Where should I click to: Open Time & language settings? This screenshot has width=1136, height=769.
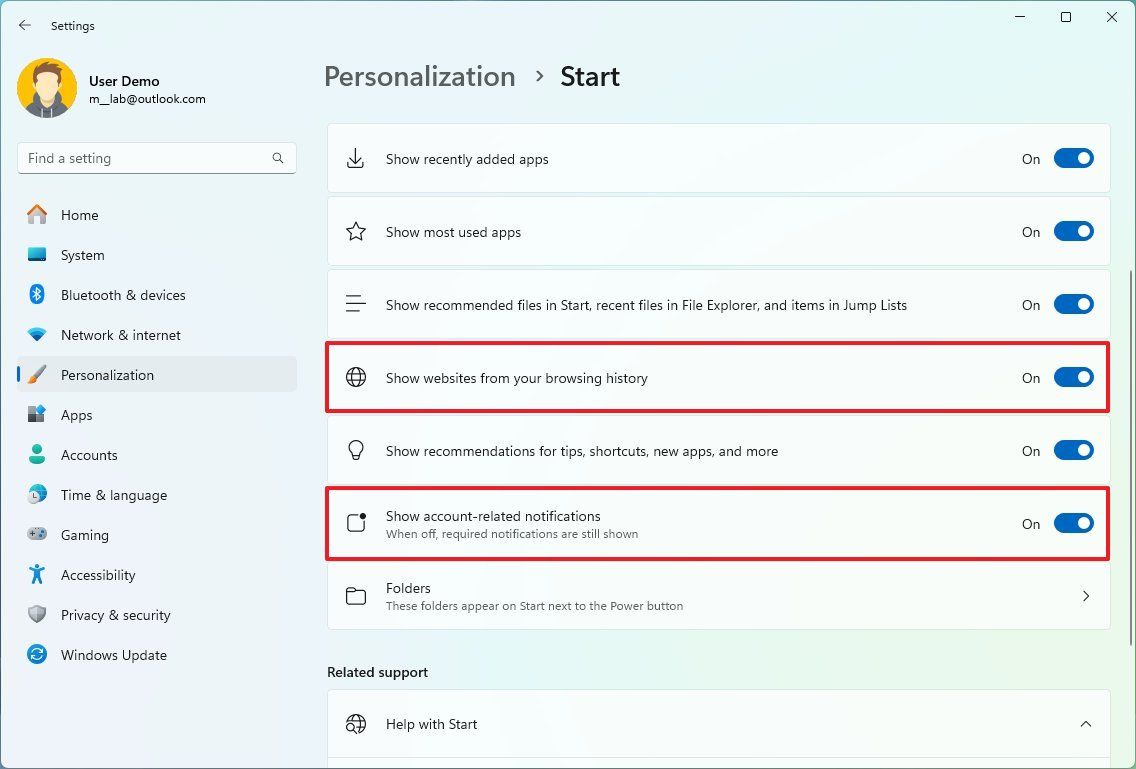(x=113, y=495)
